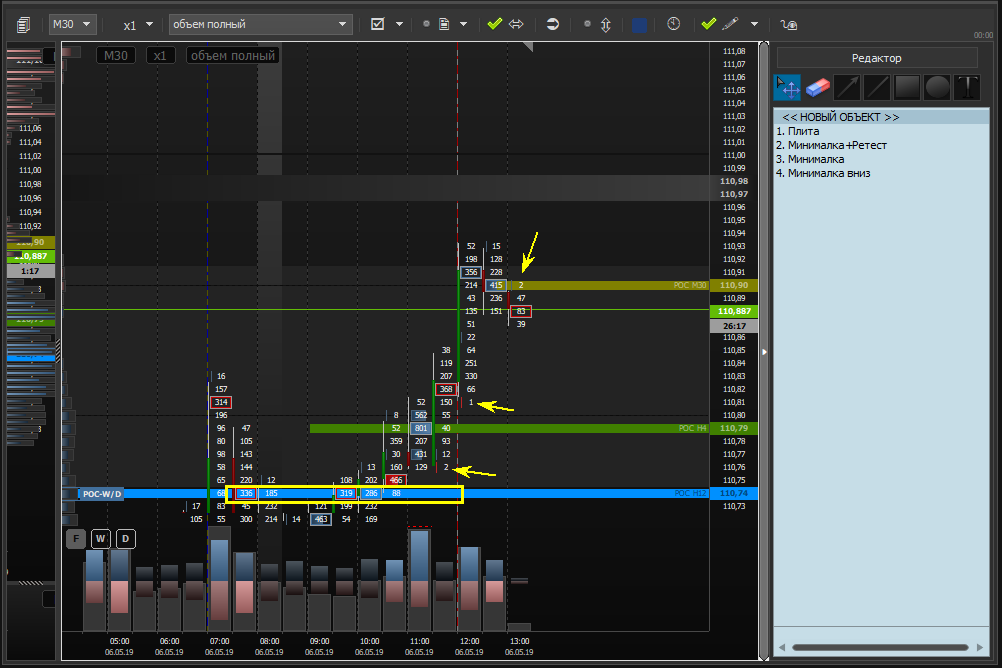Click the circular arrow refresh icon
The image size is (1002, 668).
[553, 24]
